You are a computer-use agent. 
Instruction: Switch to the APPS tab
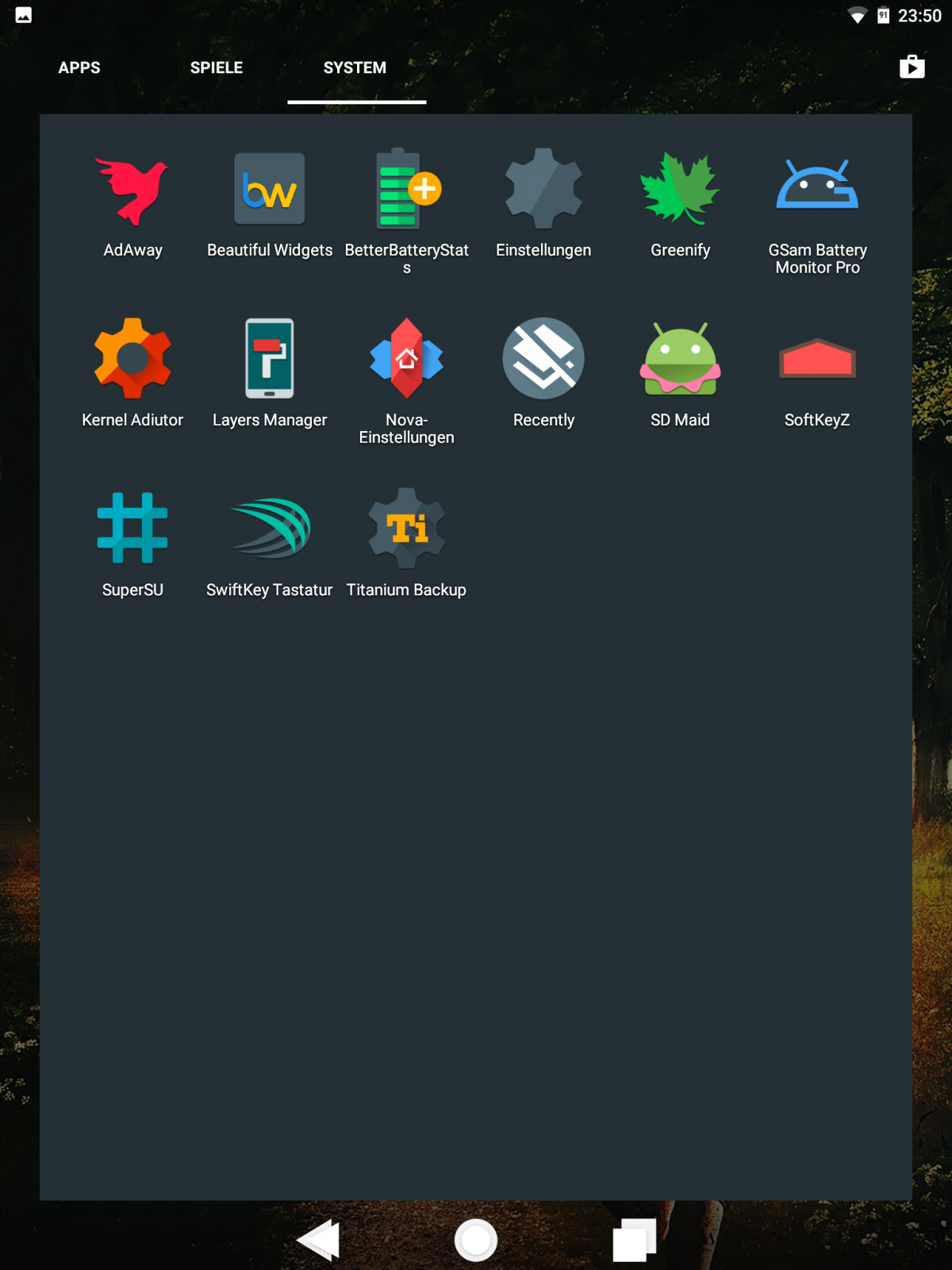[x=79, y=68]
